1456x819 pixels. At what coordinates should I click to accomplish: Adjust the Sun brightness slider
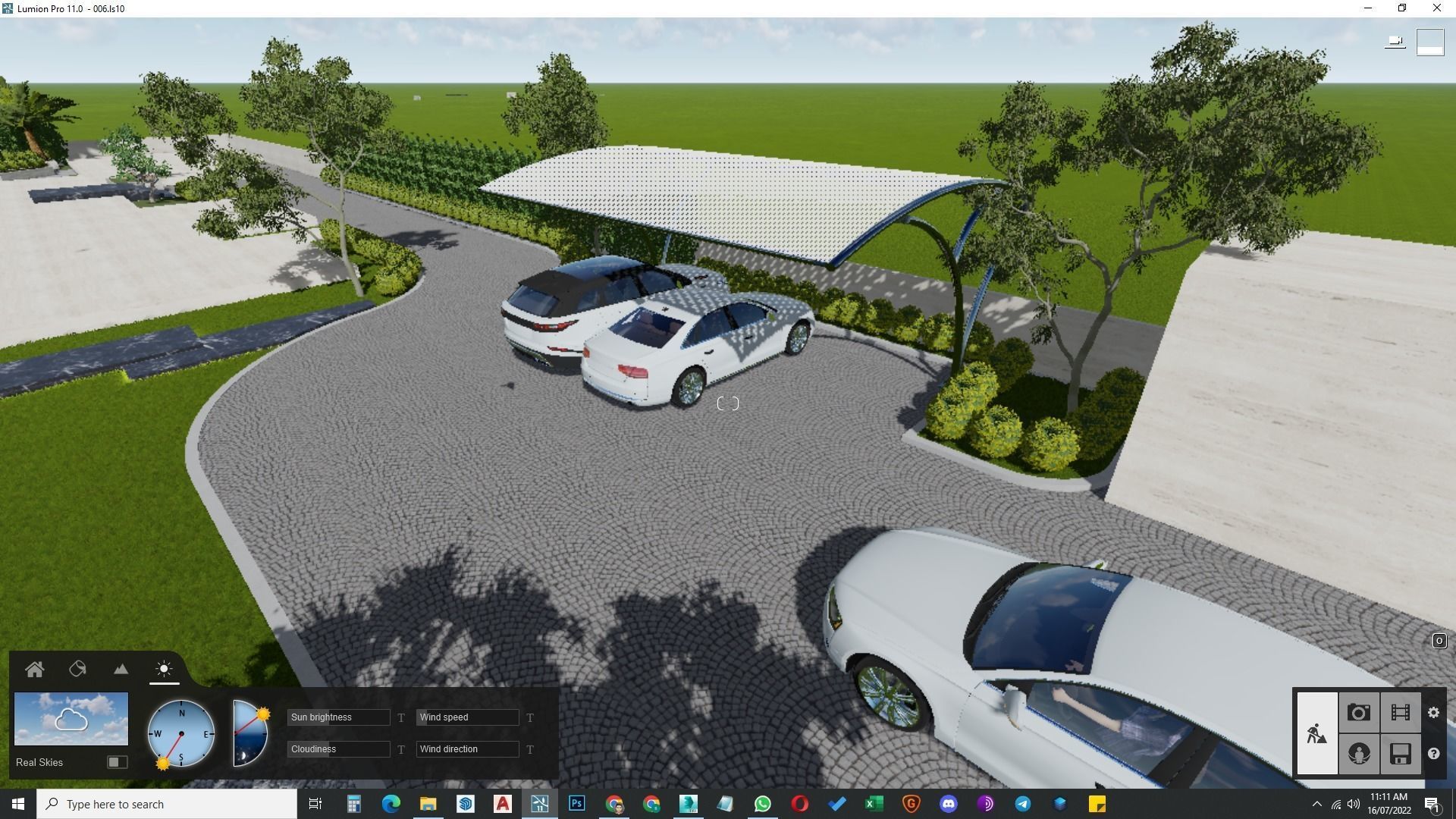point(338,717)
